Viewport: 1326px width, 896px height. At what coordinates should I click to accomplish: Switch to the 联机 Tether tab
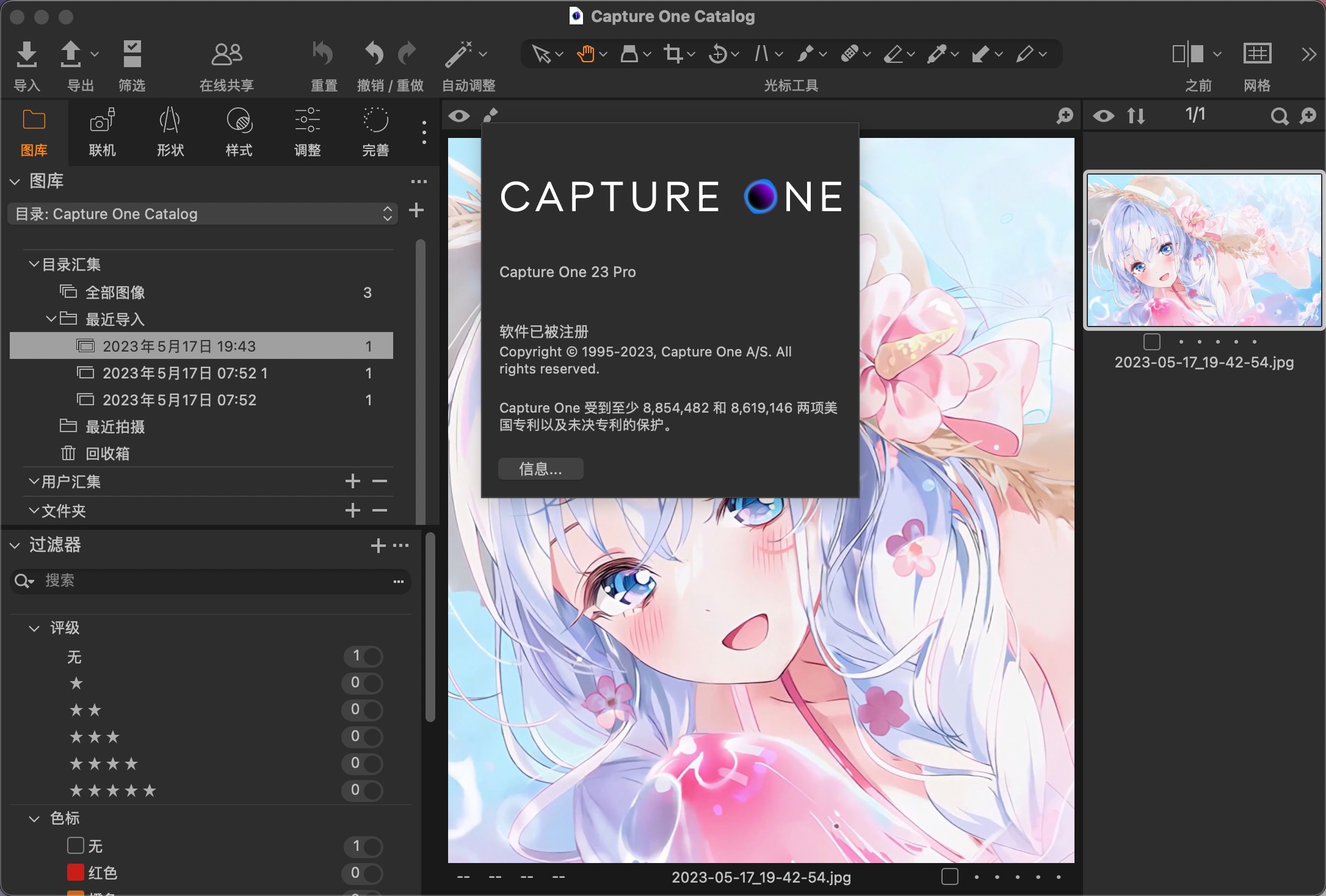click(103, 132)
